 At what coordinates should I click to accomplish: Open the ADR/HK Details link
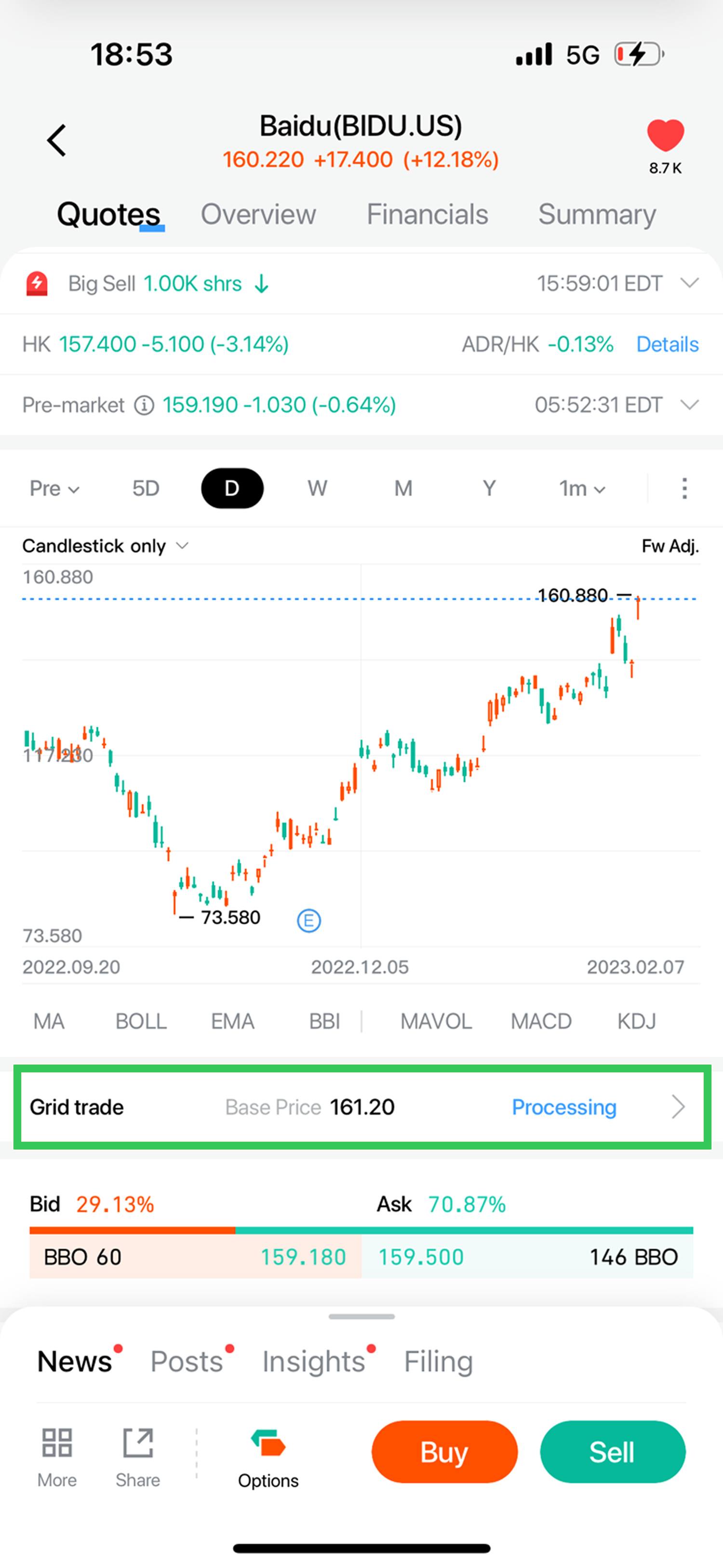pos(667,345)
